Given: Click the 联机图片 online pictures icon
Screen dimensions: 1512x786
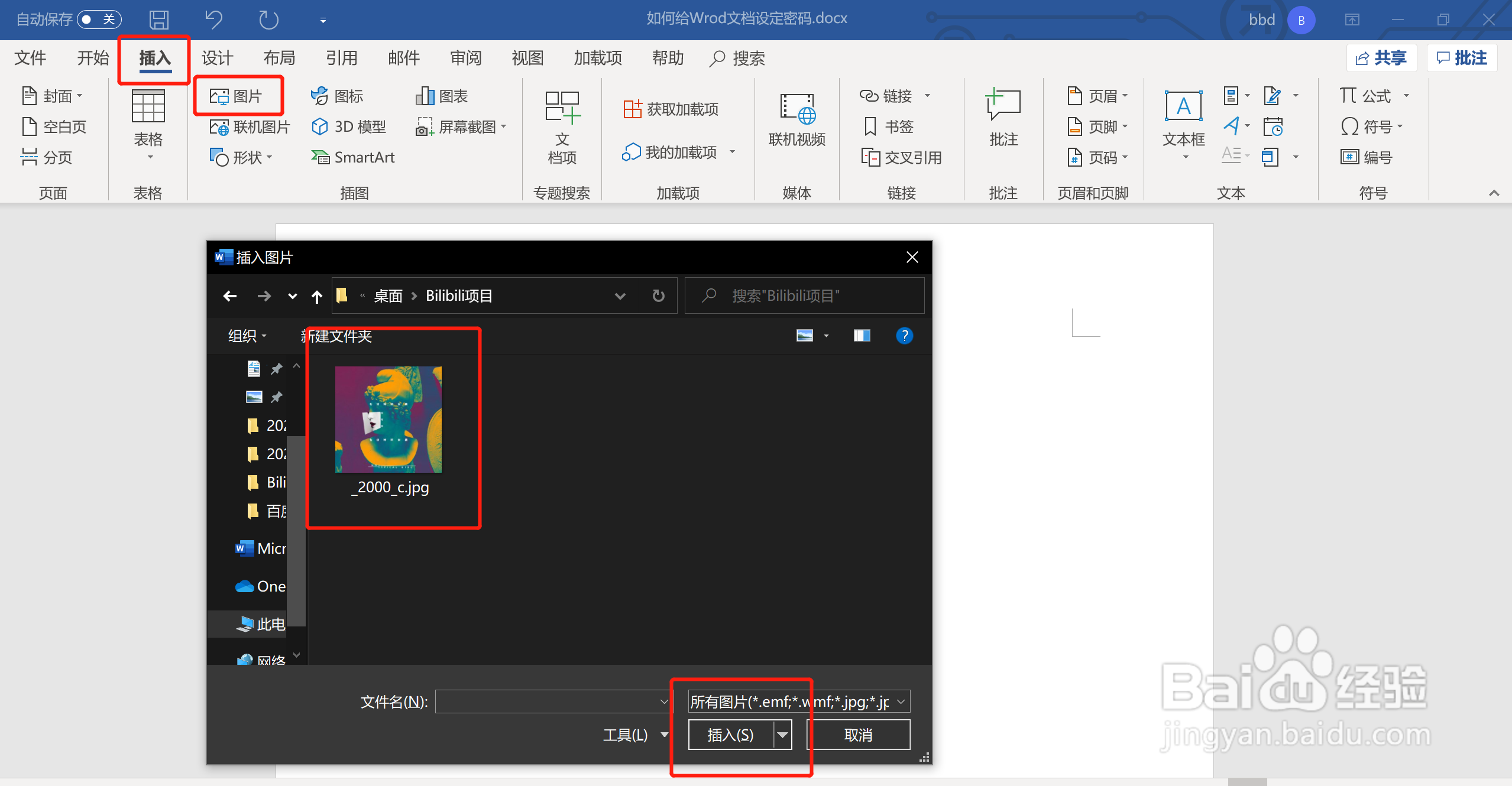Looking at the screenshot, I should coord(219,126).
